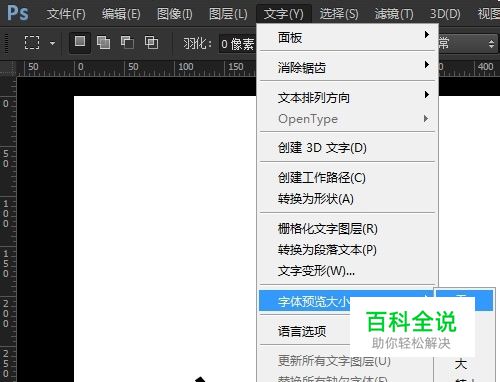This screenshot has width=500, height=382.
Task: Choose 创建 3D 文字(D)
Action: click(x=347, y=147)
